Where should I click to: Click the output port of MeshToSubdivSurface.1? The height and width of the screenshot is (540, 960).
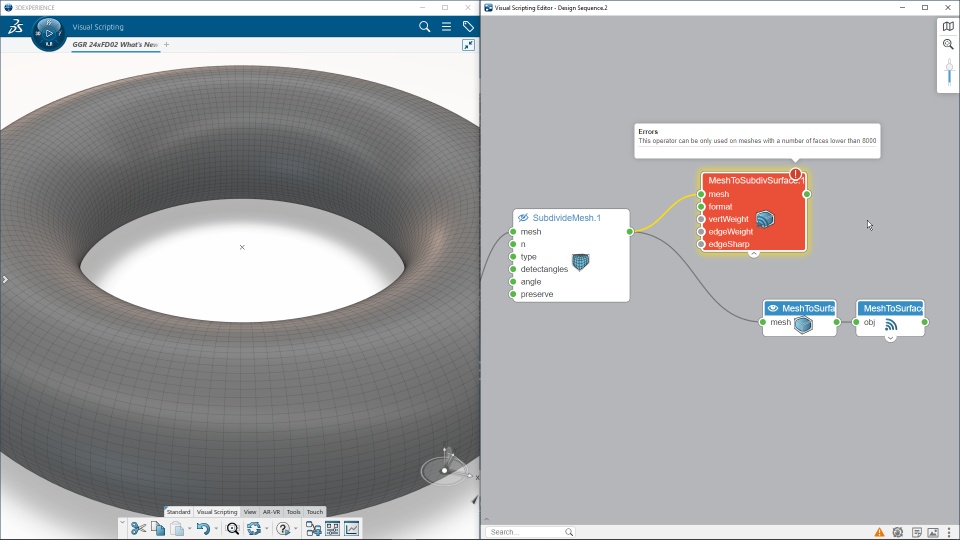(x=806, y=194)
